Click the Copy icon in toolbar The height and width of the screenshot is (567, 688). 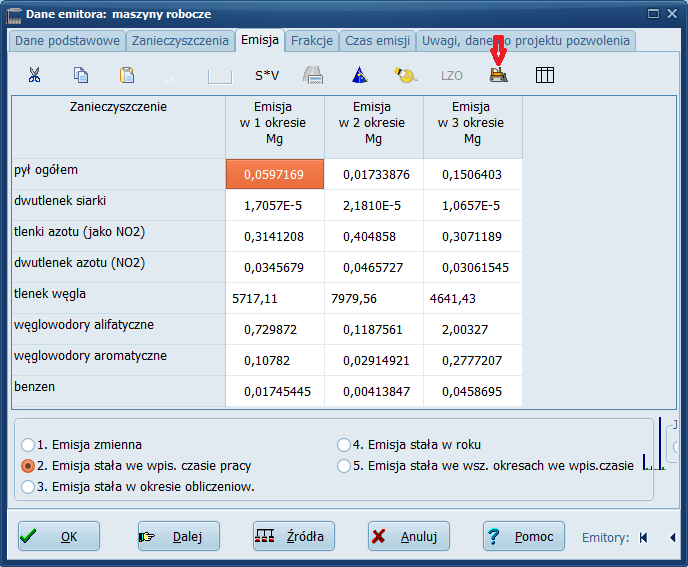[x=81, y=75]
